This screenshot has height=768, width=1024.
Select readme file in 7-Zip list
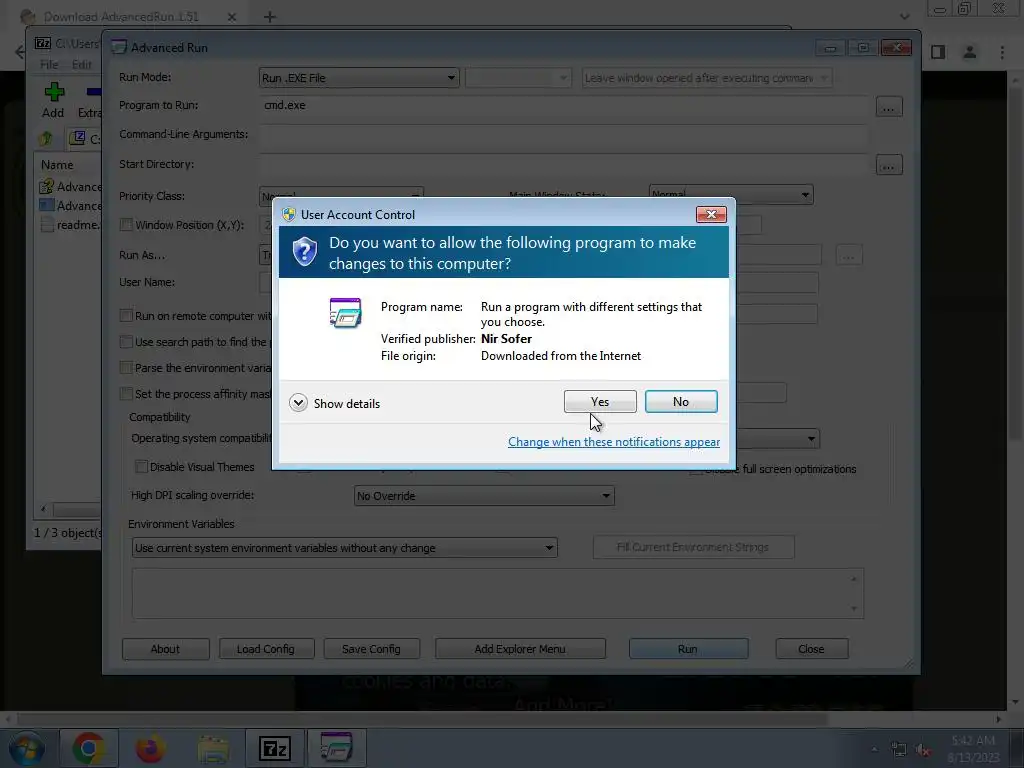pyautogui.click(x=71, y=225)
